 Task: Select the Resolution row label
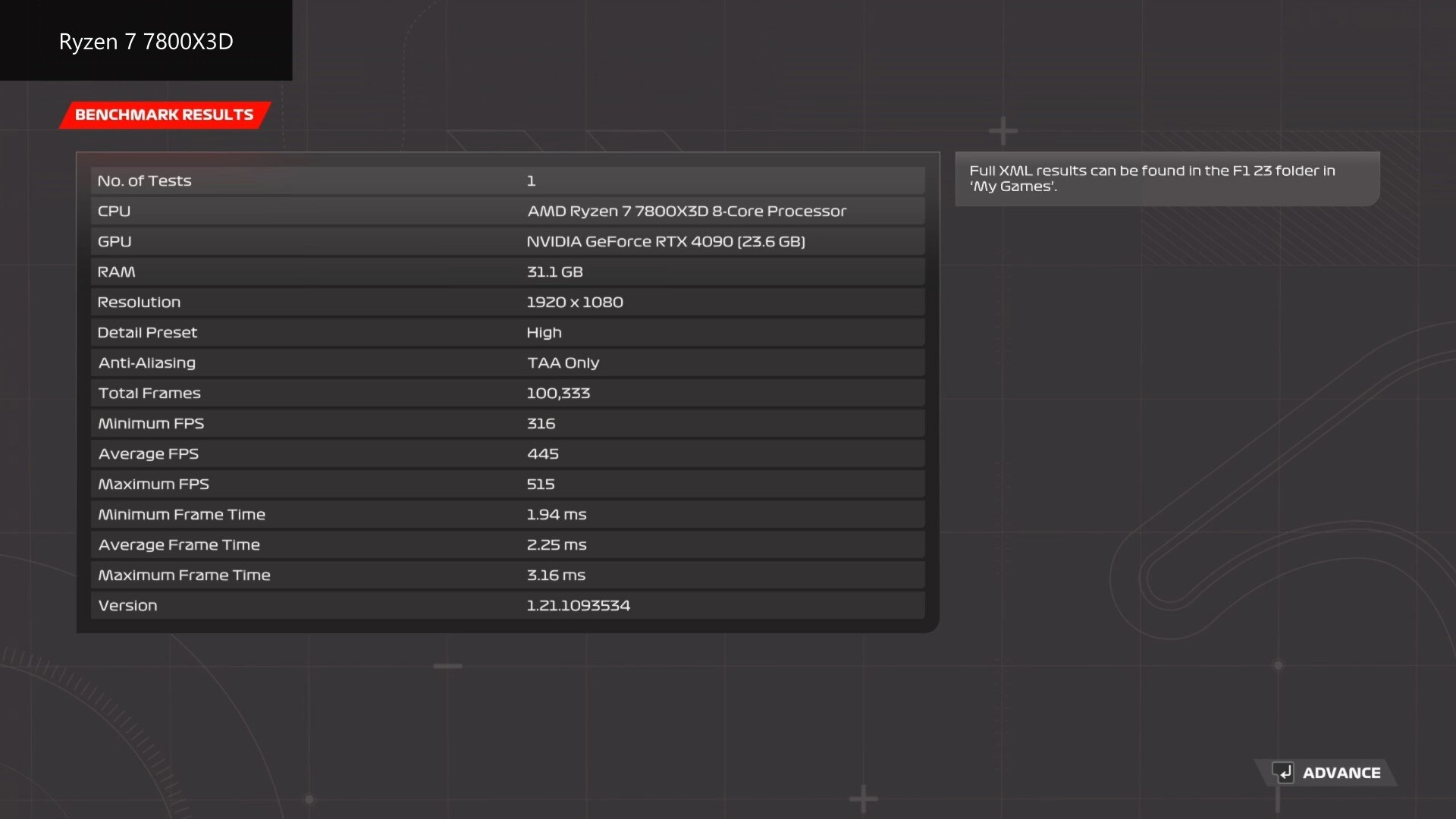pyautogui.click(x=139, y=303)
